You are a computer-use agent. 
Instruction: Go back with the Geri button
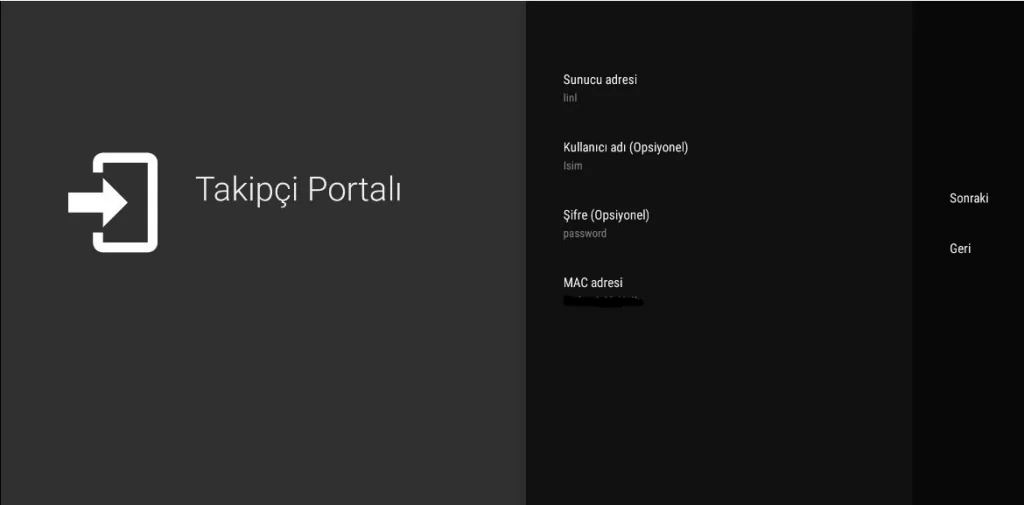[960, 249]
